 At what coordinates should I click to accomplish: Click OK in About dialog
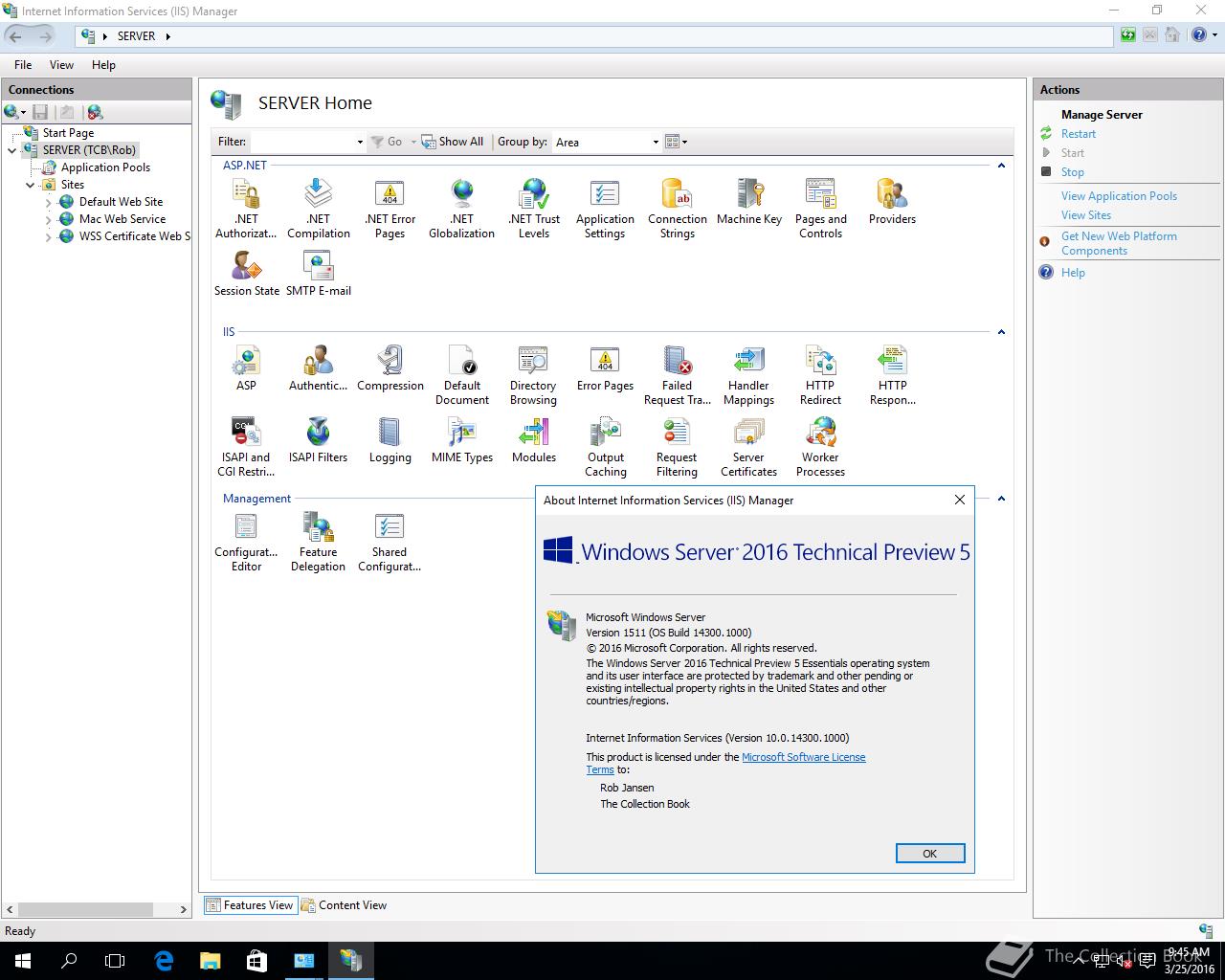click(x=929, y=853)
